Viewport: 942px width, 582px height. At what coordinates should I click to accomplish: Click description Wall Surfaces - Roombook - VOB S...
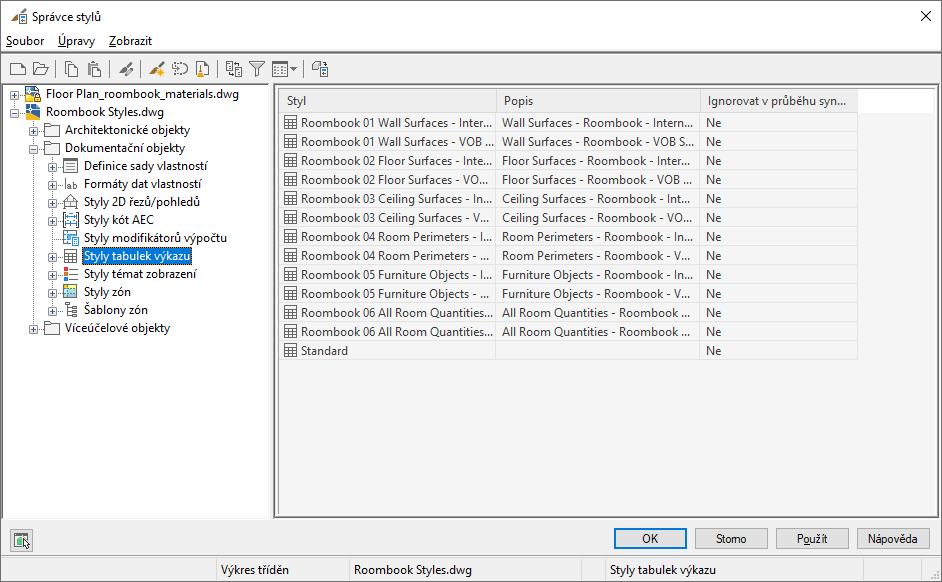coord(598,142)
